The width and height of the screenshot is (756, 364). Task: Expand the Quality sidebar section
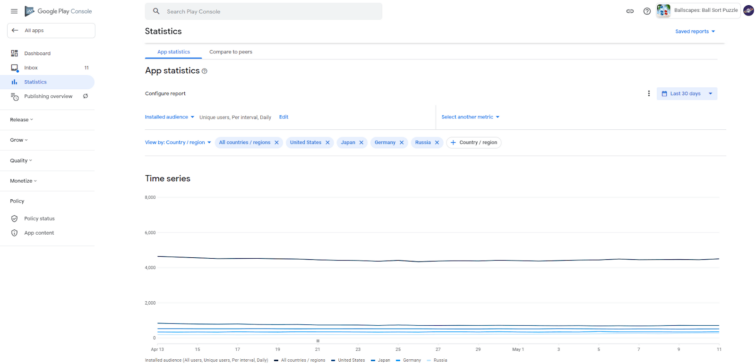pos(21,161)
